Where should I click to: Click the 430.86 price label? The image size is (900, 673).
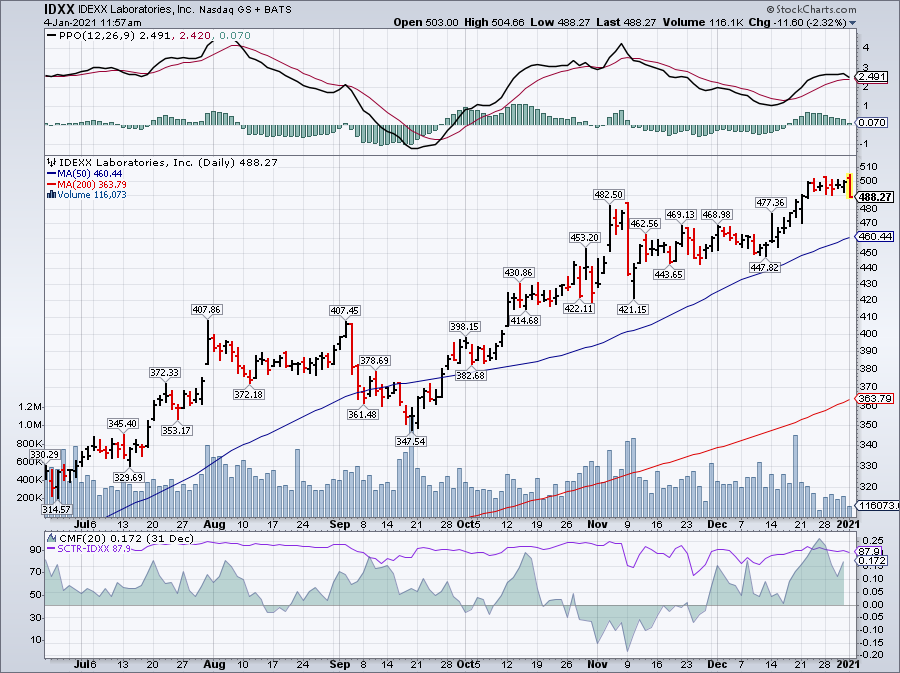pos(518,273)
